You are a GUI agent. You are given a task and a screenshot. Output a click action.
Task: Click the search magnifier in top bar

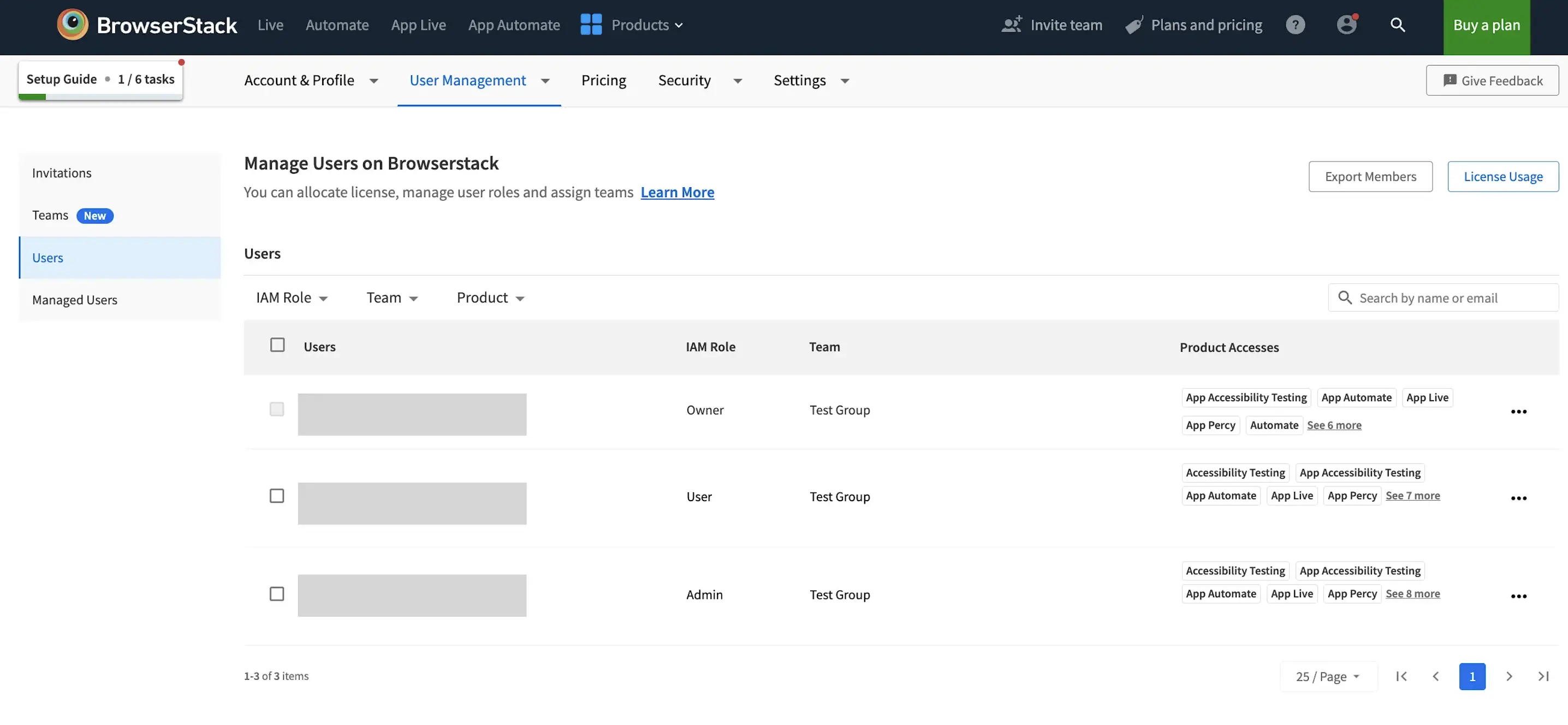coord(1398,25)
